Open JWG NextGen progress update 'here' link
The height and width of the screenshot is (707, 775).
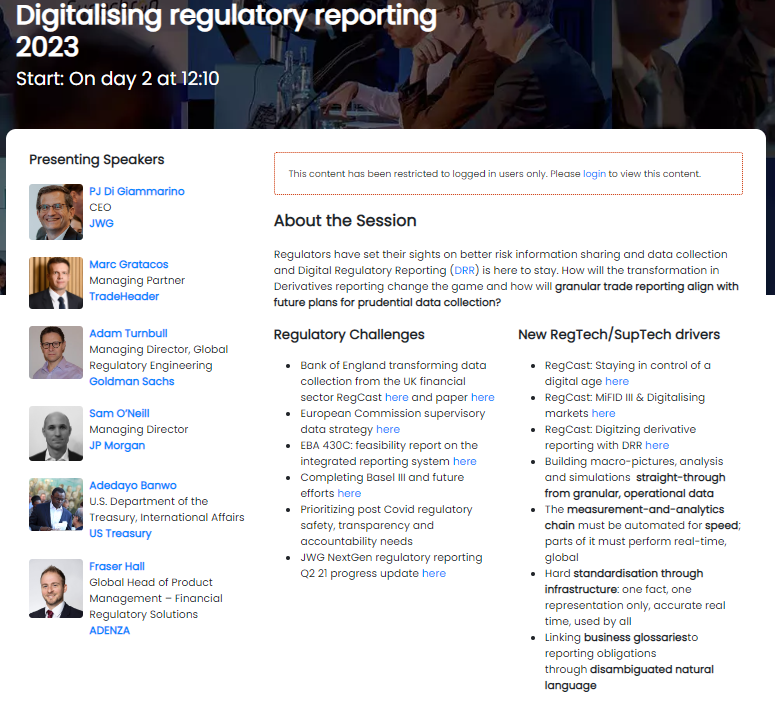click(434, 574)
